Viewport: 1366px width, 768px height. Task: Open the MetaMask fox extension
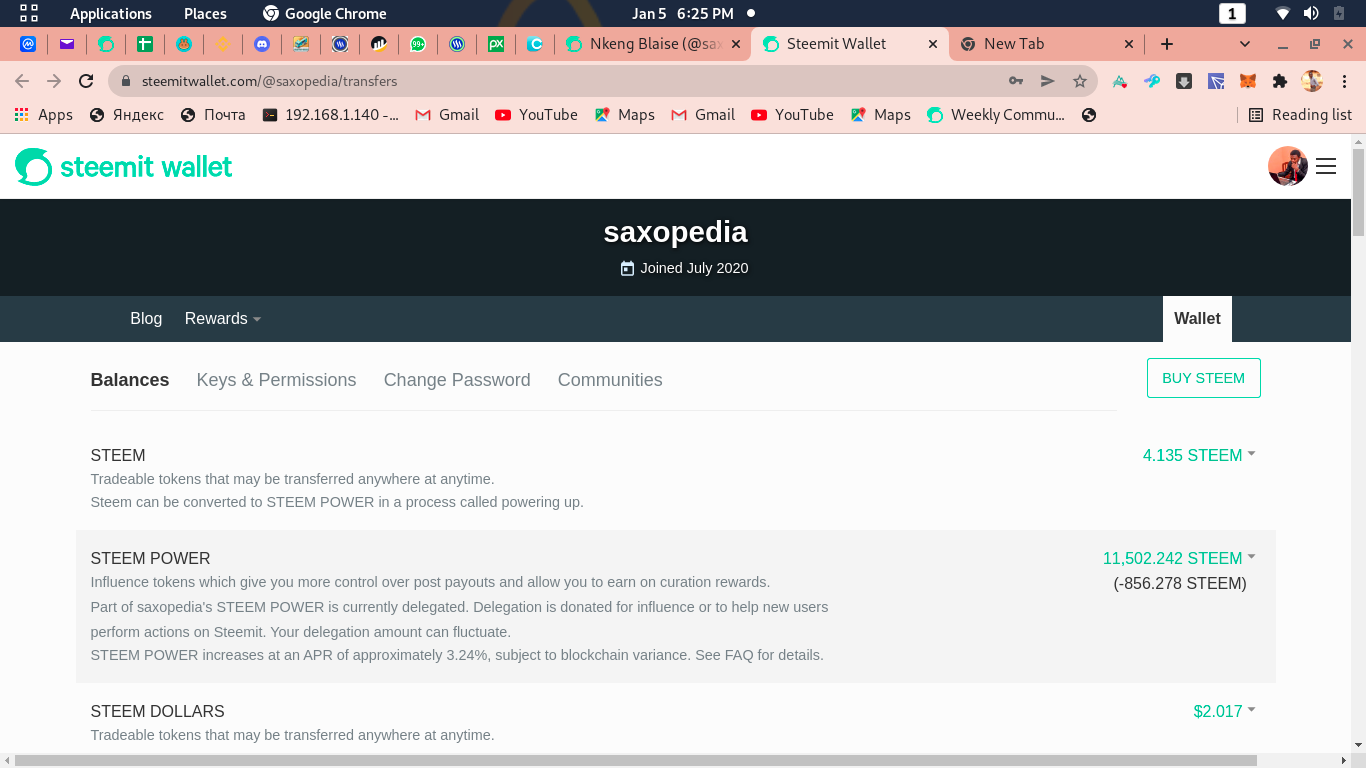(1248, 81)
